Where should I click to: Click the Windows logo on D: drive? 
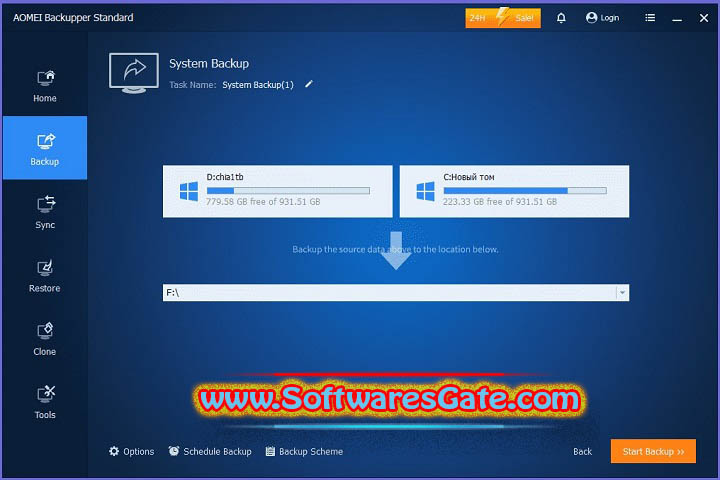click(x=189, y=191)
